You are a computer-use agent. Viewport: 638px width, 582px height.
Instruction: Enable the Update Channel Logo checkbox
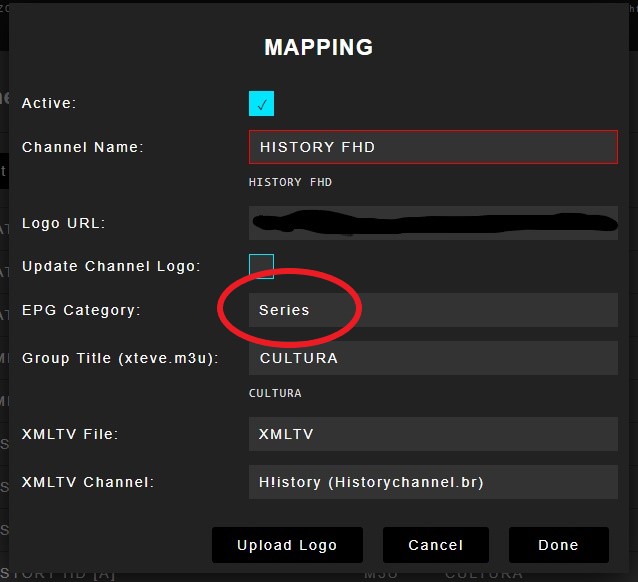(x=261, y=266)
